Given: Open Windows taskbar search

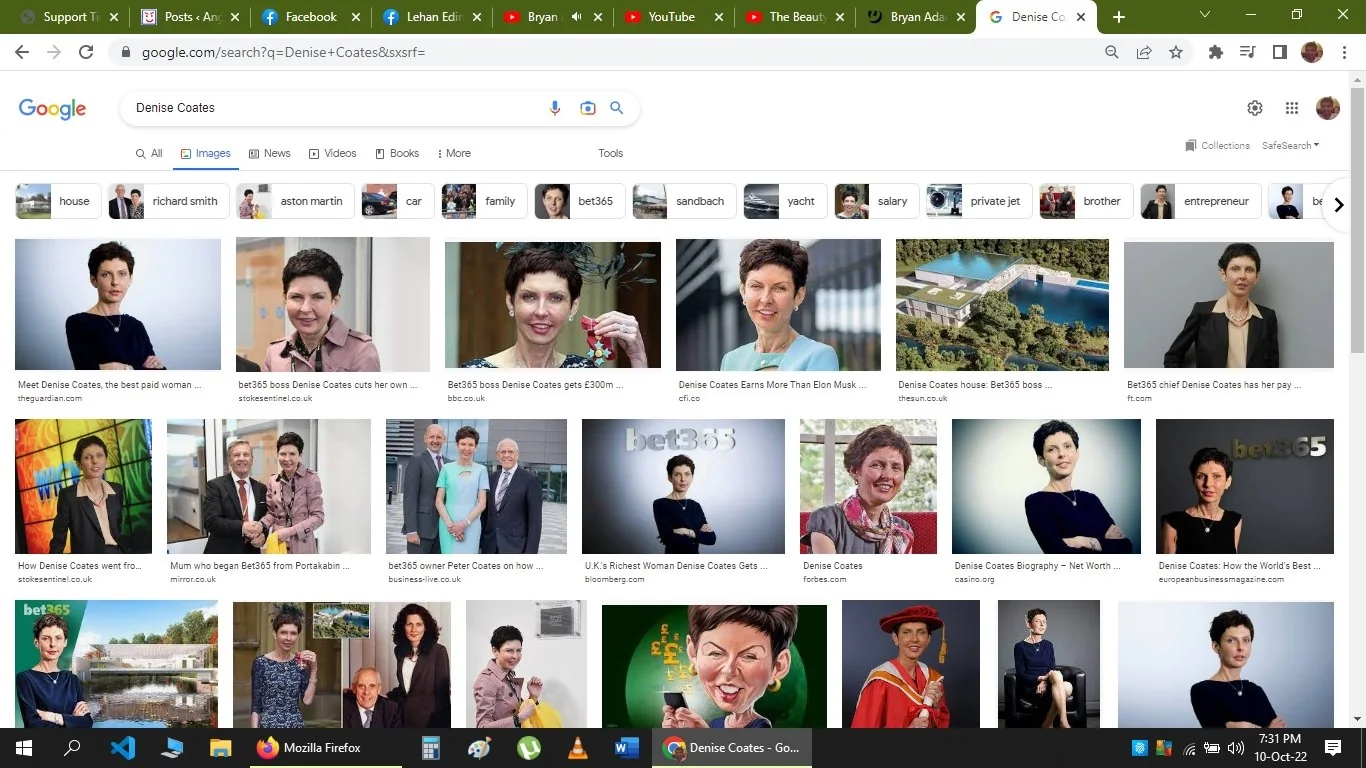Looking at the screenshot, I should point(72,748).
